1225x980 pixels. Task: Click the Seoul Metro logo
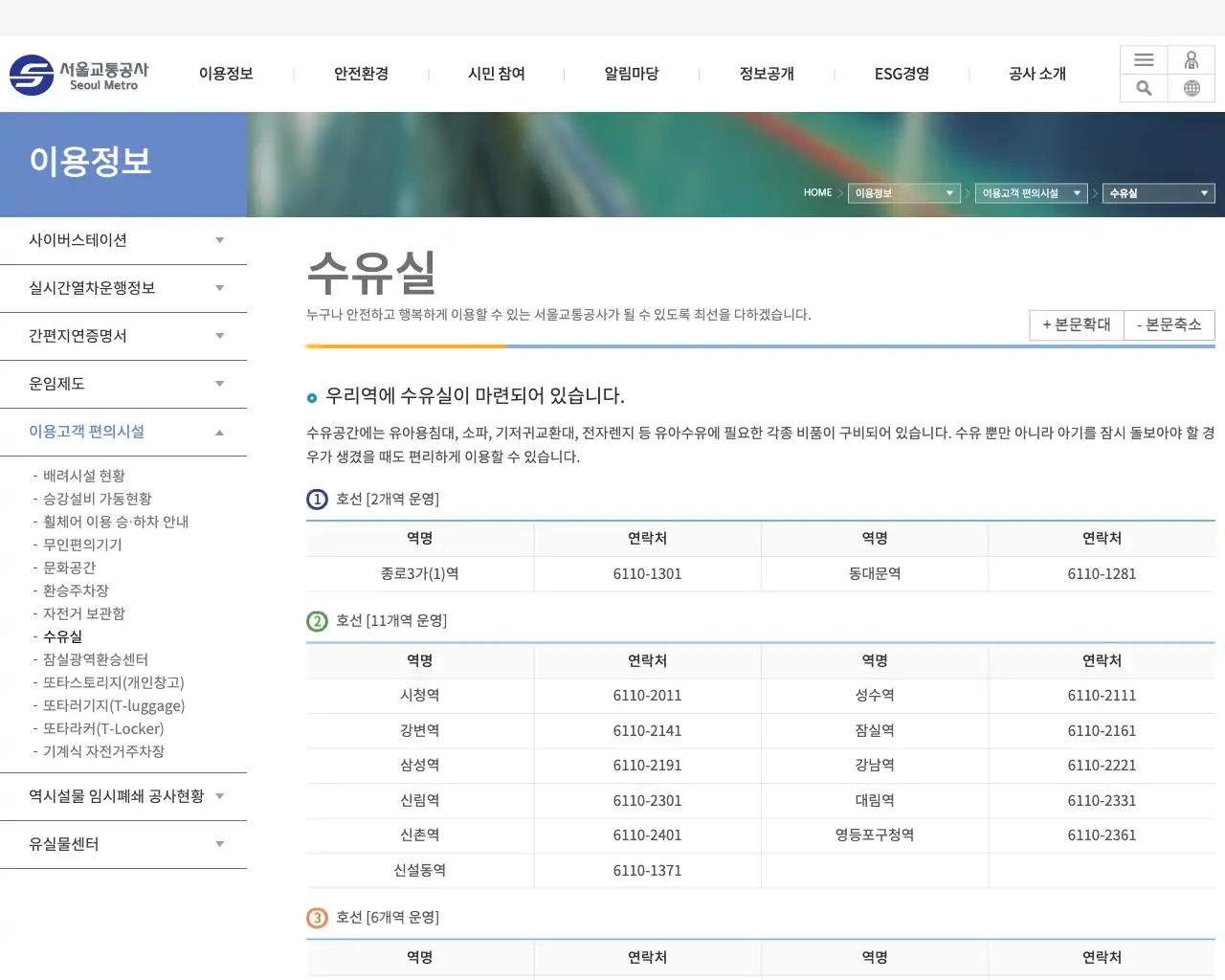79,75
